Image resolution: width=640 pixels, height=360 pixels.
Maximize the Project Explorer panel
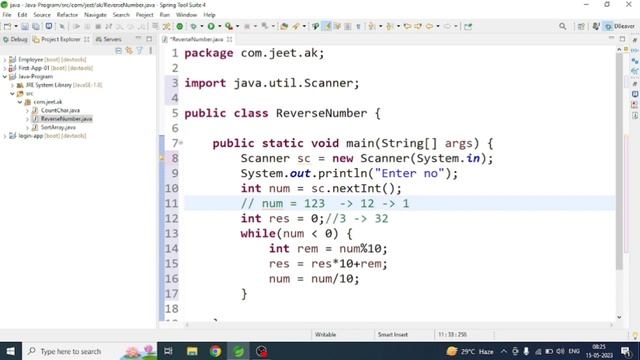(x=149, y=39)
